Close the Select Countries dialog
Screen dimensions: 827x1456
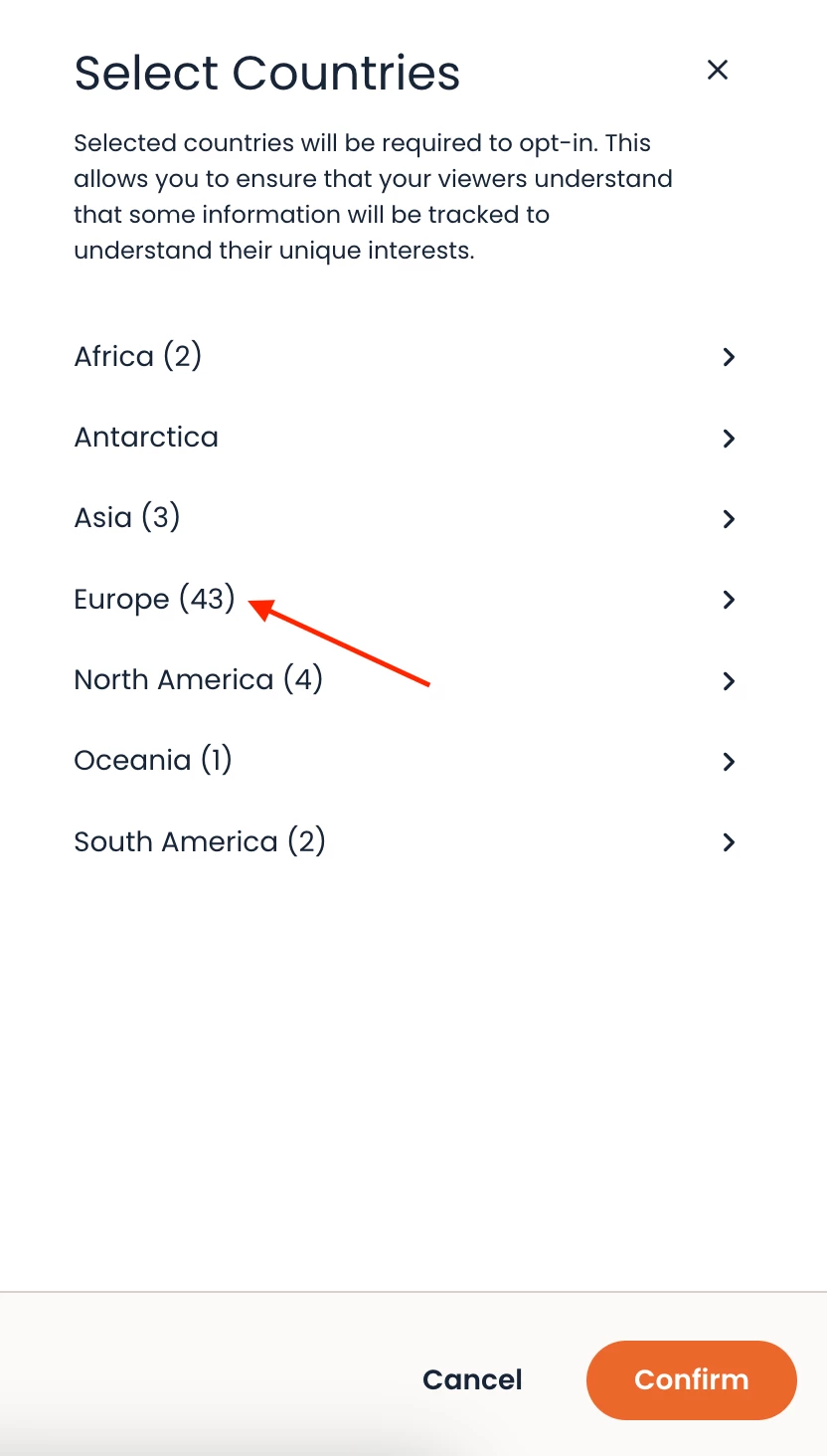(x=717, y=70)
